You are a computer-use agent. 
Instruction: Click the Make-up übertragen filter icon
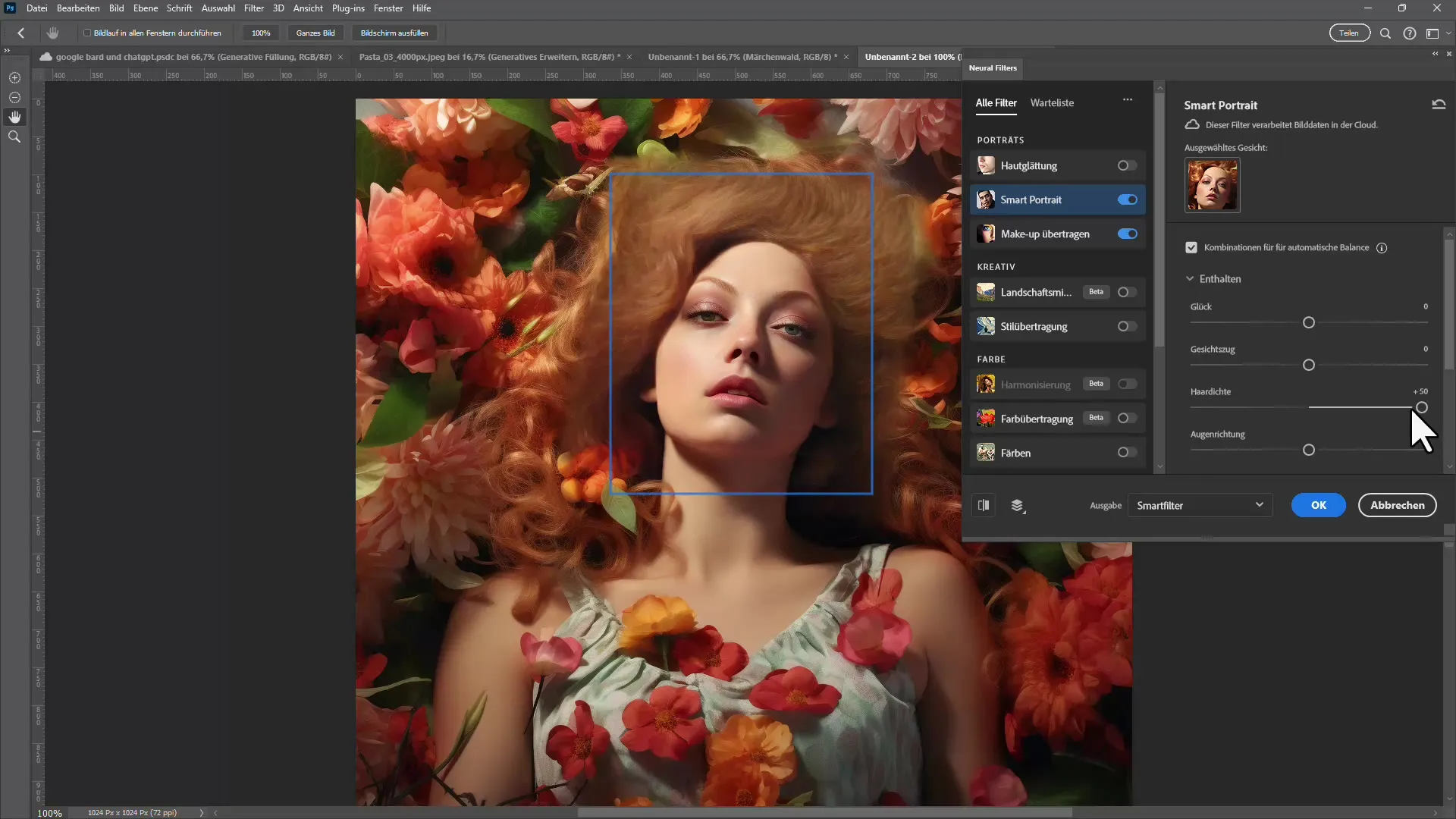tap(986, 234)
